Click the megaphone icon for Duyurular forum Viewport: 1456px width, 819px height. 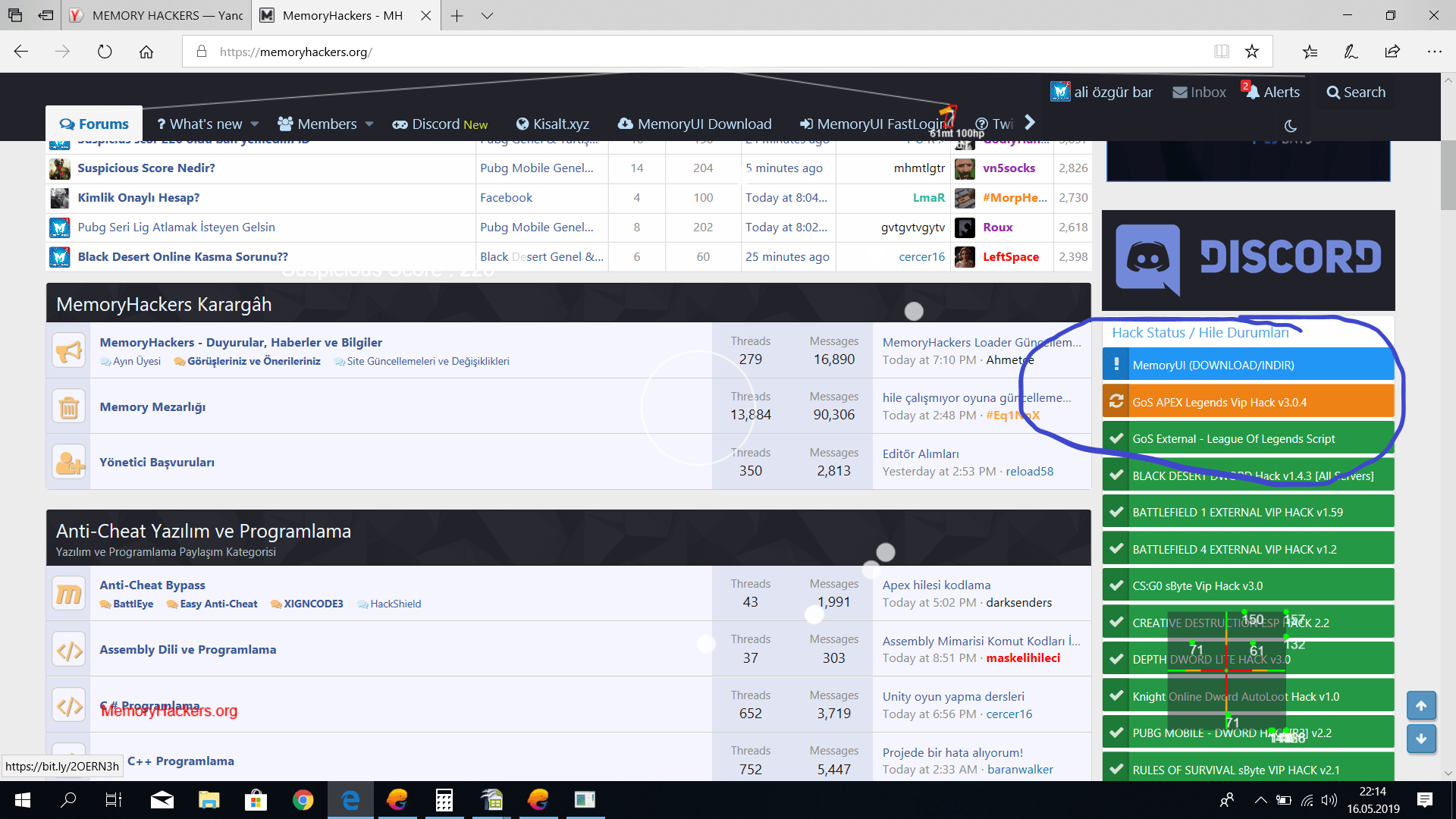[x=69, y=351]
